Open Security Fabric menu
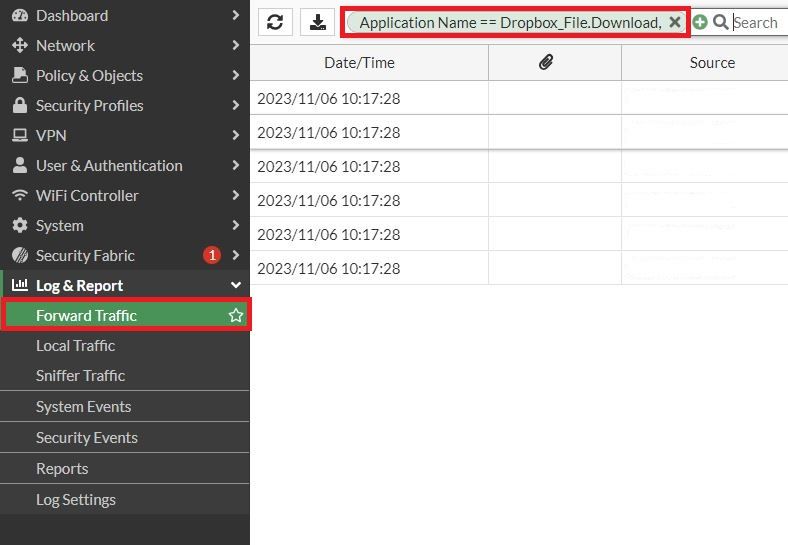Image resolution: width=788 pixels, height=545 pixels. pyautogui.click(x=125, y=255)
